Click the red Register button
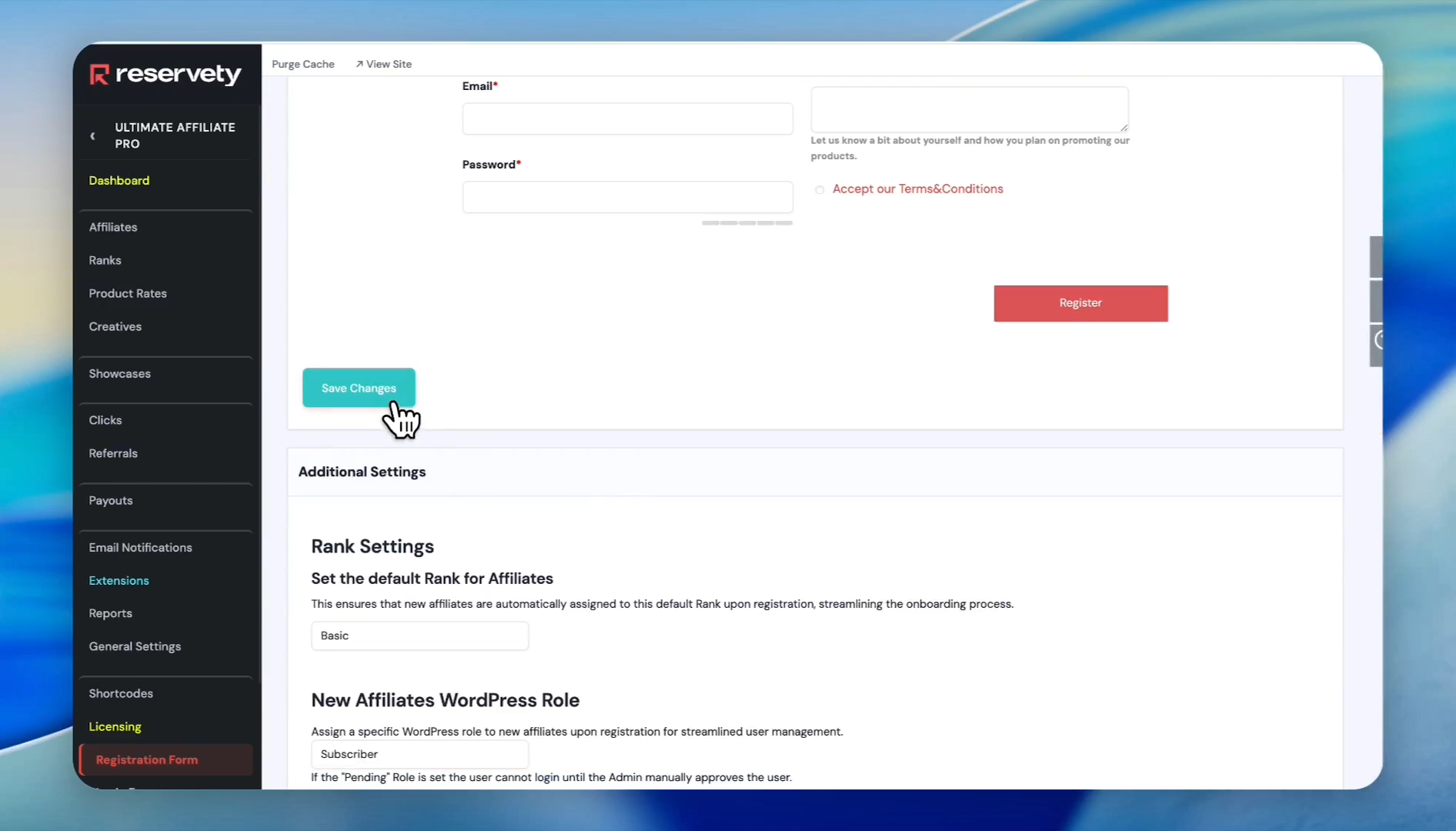 [1080, 303]
